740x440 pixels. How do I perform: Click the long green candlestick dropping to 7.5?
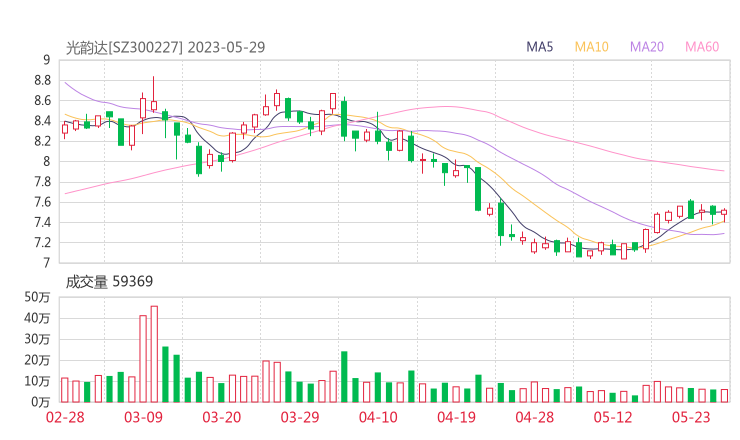(478, 189)
